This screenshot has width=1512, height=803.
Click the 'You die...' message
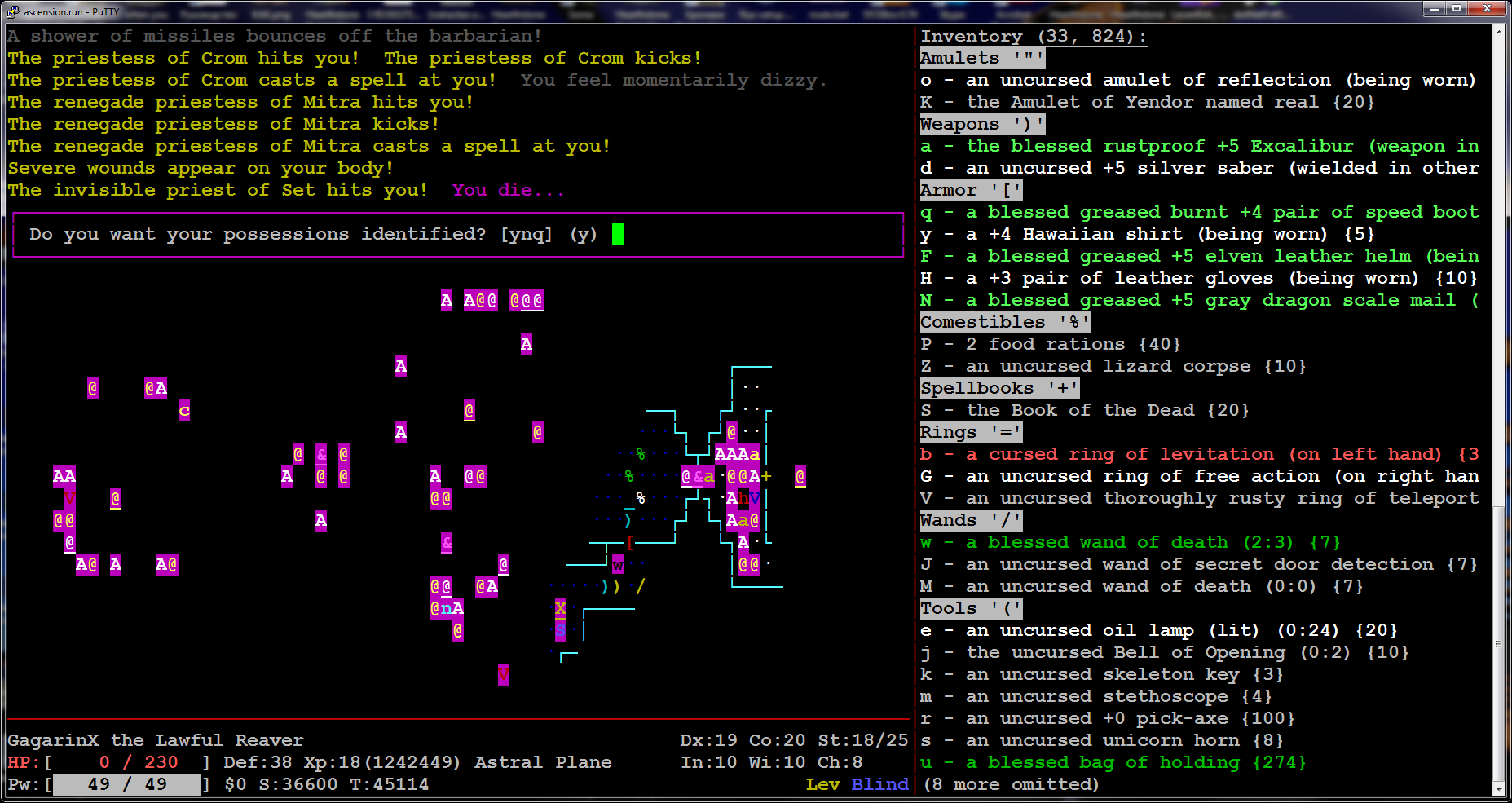pos(507,190)
